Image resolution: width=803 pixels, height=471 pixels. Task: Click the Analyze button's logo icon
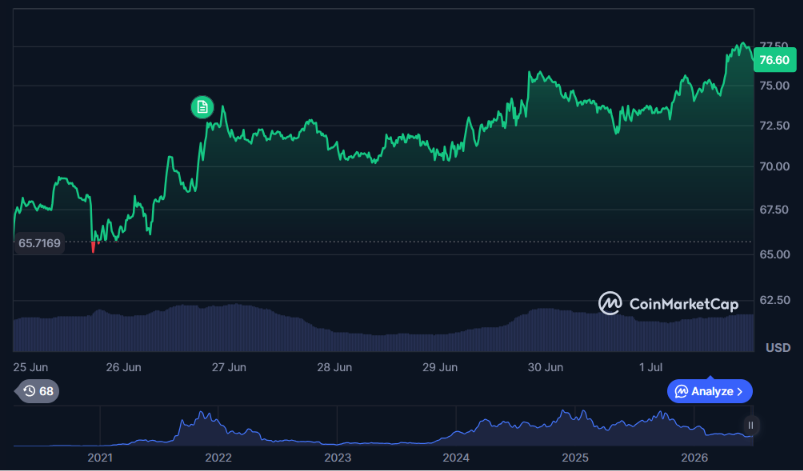pos(681,392)
